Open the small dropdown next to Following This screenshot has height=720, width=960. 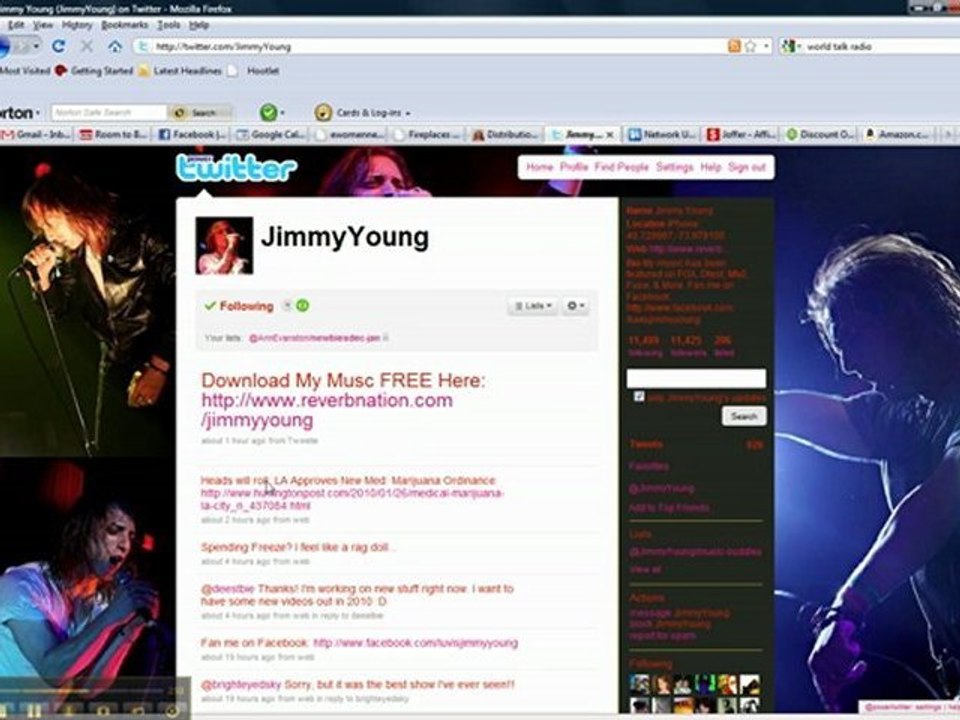pyautogui.click(x=287, y=305)
